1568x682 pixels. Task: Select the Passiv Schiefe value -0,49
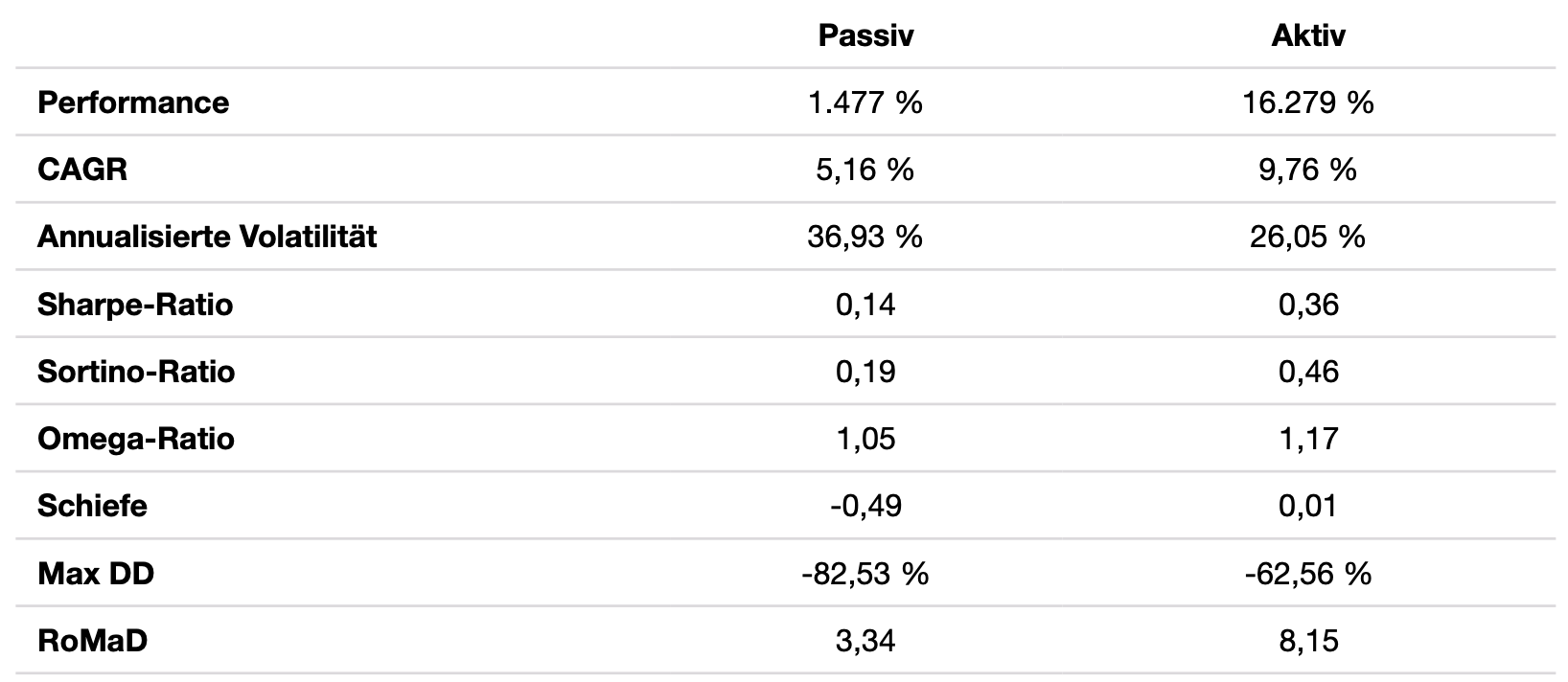point(865,506)
